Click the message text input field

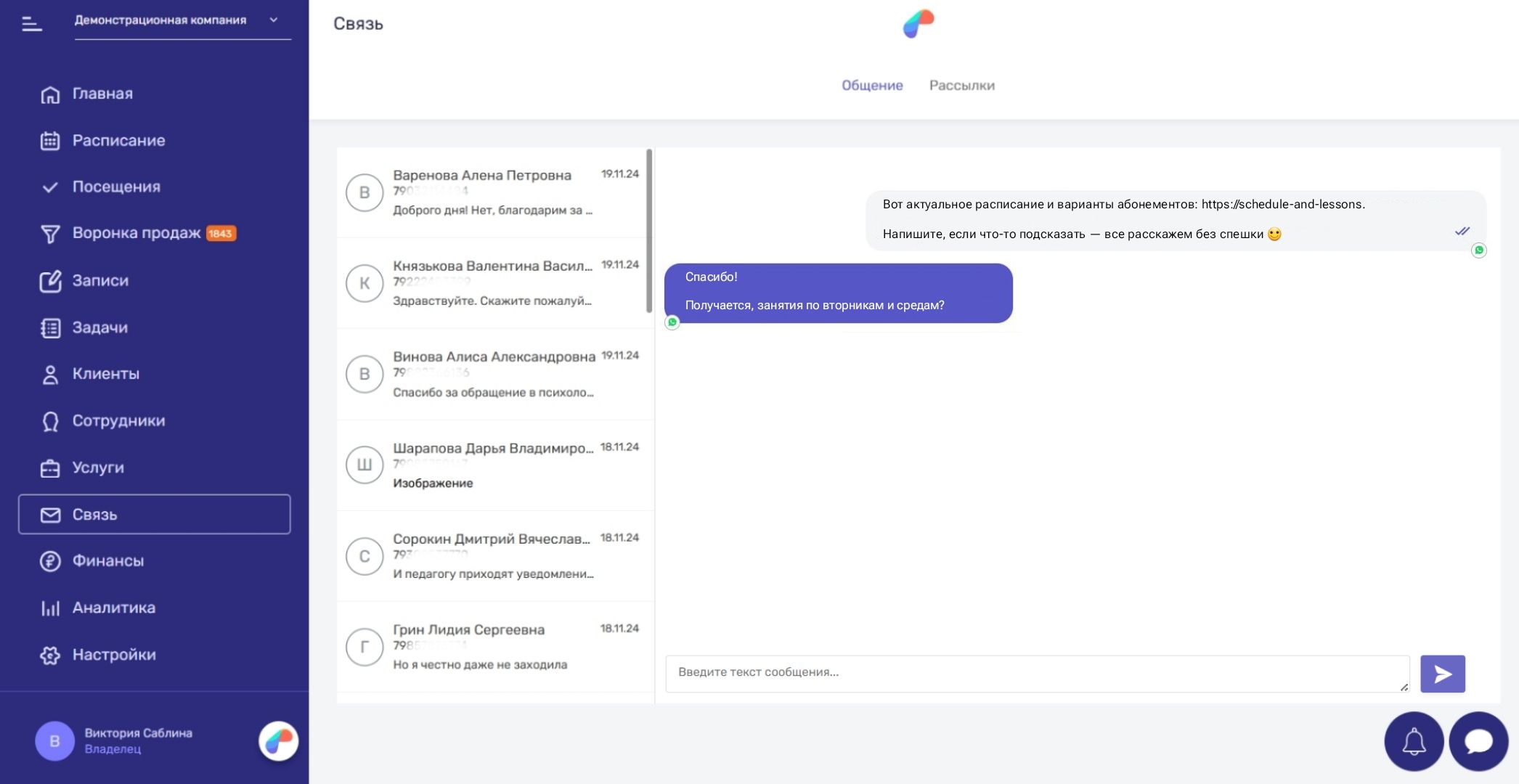point(1036,673)
